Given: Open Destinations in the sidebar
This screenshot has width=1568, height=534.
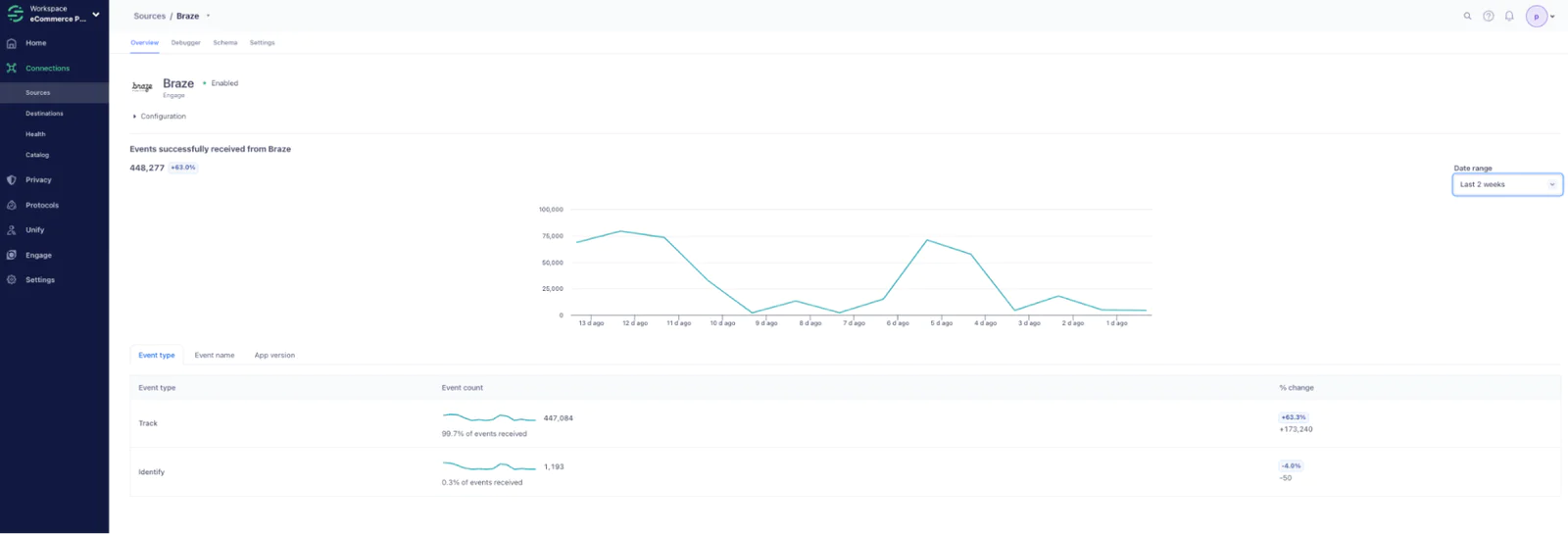Looking at the screenshot, I should click(44, 114).
